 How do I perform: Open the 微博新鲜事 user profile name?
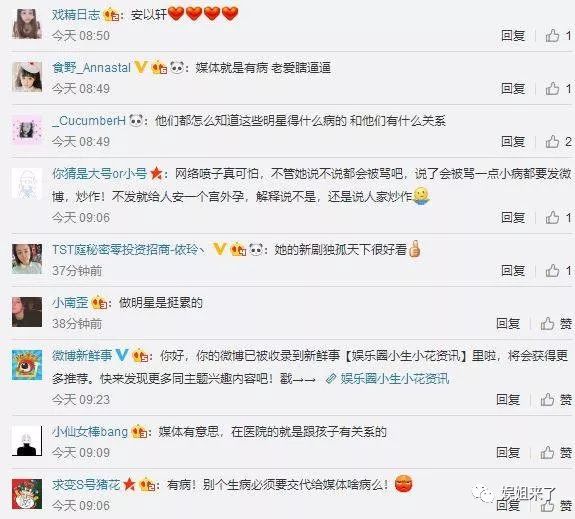pyautogui.click(x=82, y=355)
